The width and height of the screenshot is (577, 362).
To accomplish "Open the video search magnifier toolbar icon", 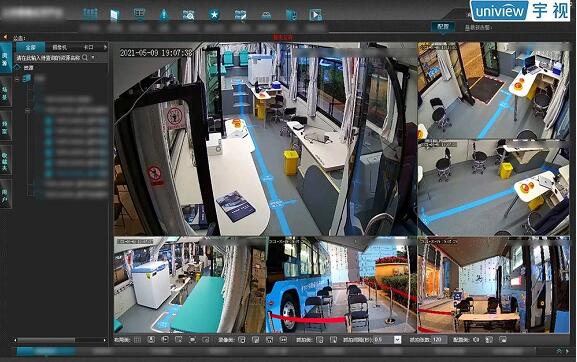I will pos(188,15).
